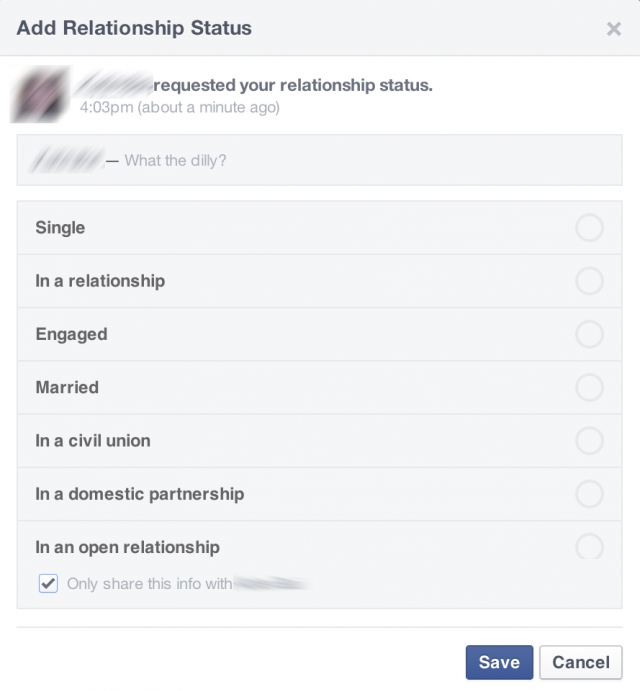Choose In a domestic partnership radio button
Screen dimensions: 640x691
(589, 494)
